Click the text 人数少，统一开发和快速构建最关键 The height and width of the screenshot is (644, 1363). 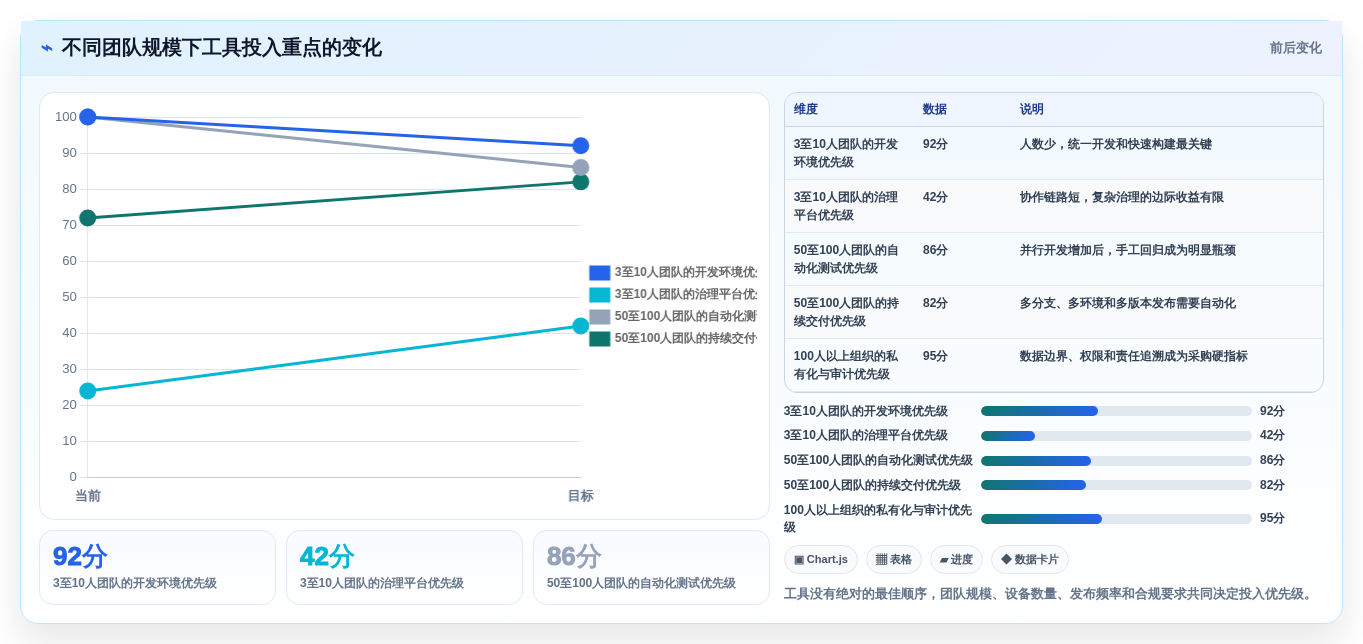[x=1116, y=144]
